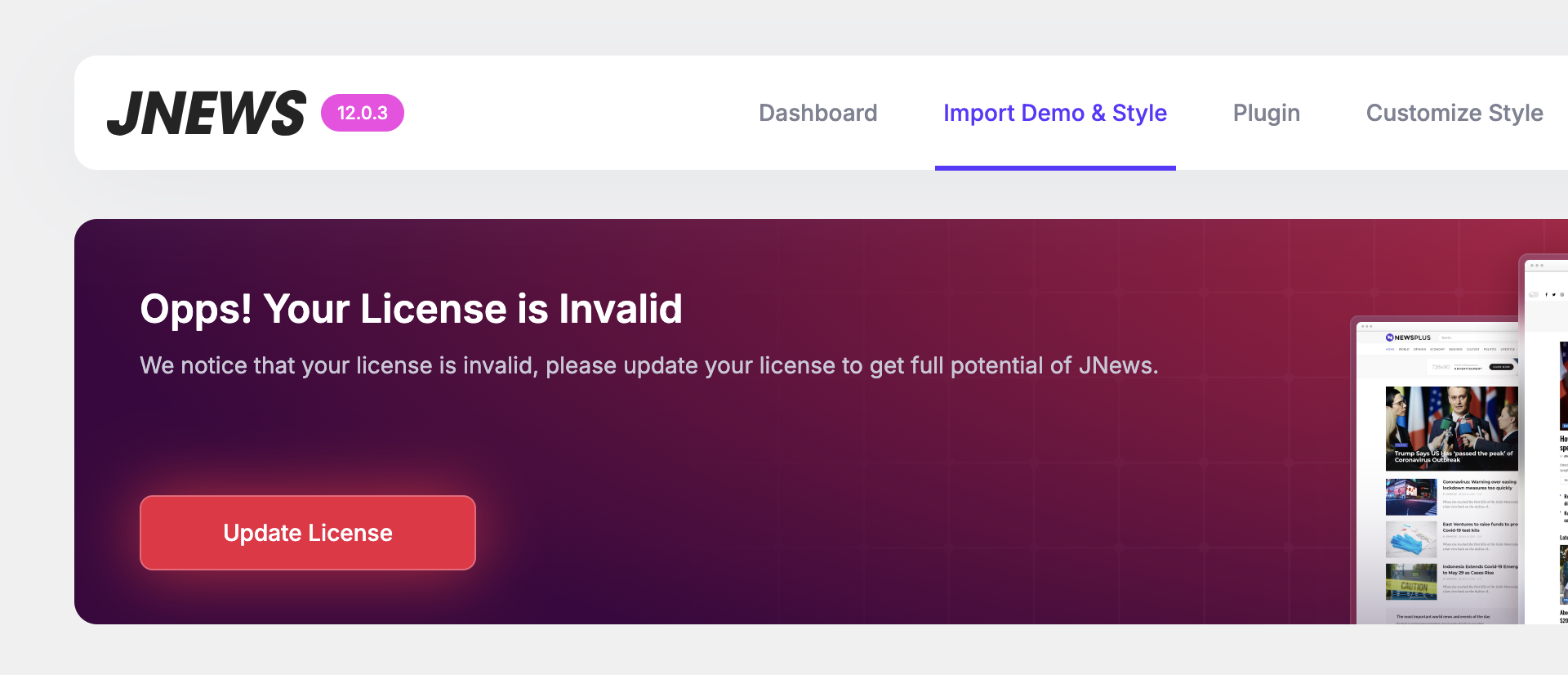Click the JNEWS logo
The image size is (1568, 675).
point(206,113)
